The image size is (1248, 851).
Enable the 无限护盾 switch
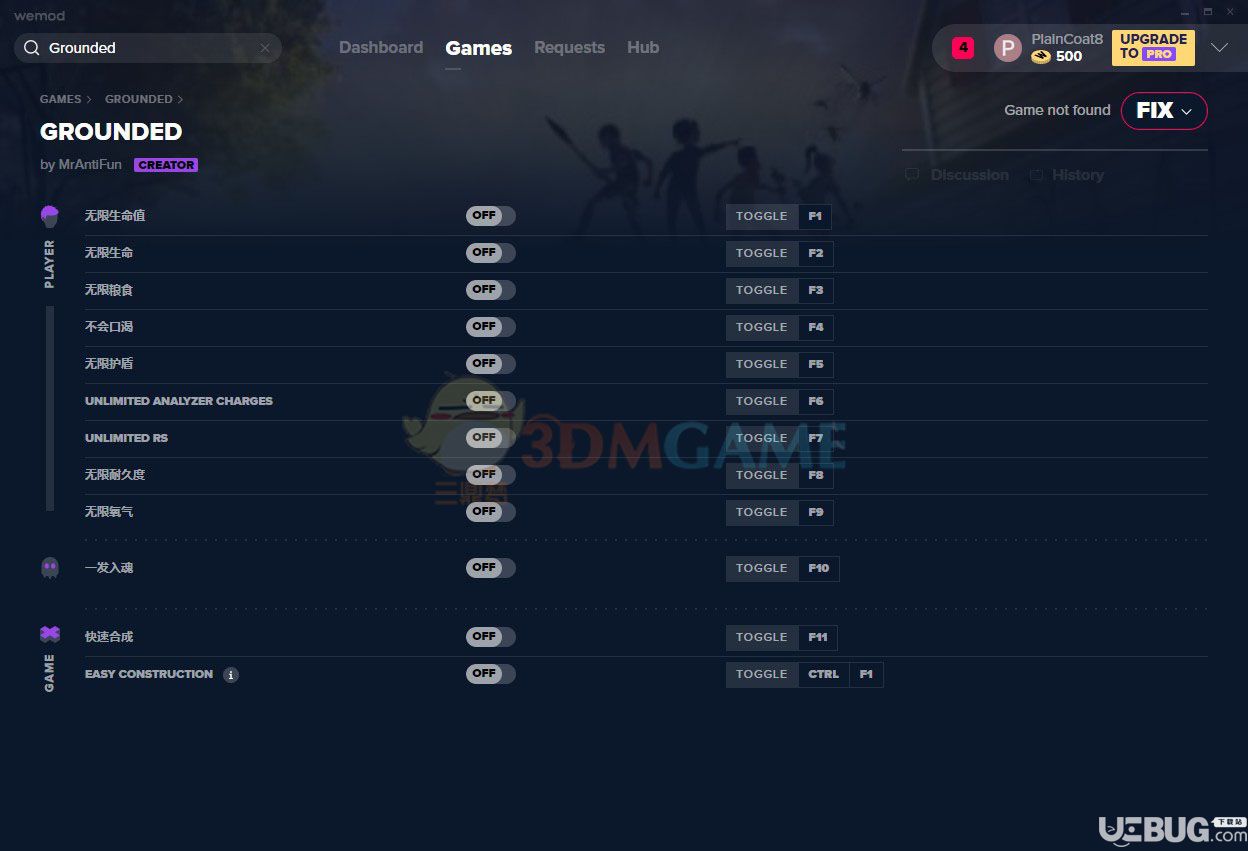tap(490, 364)
